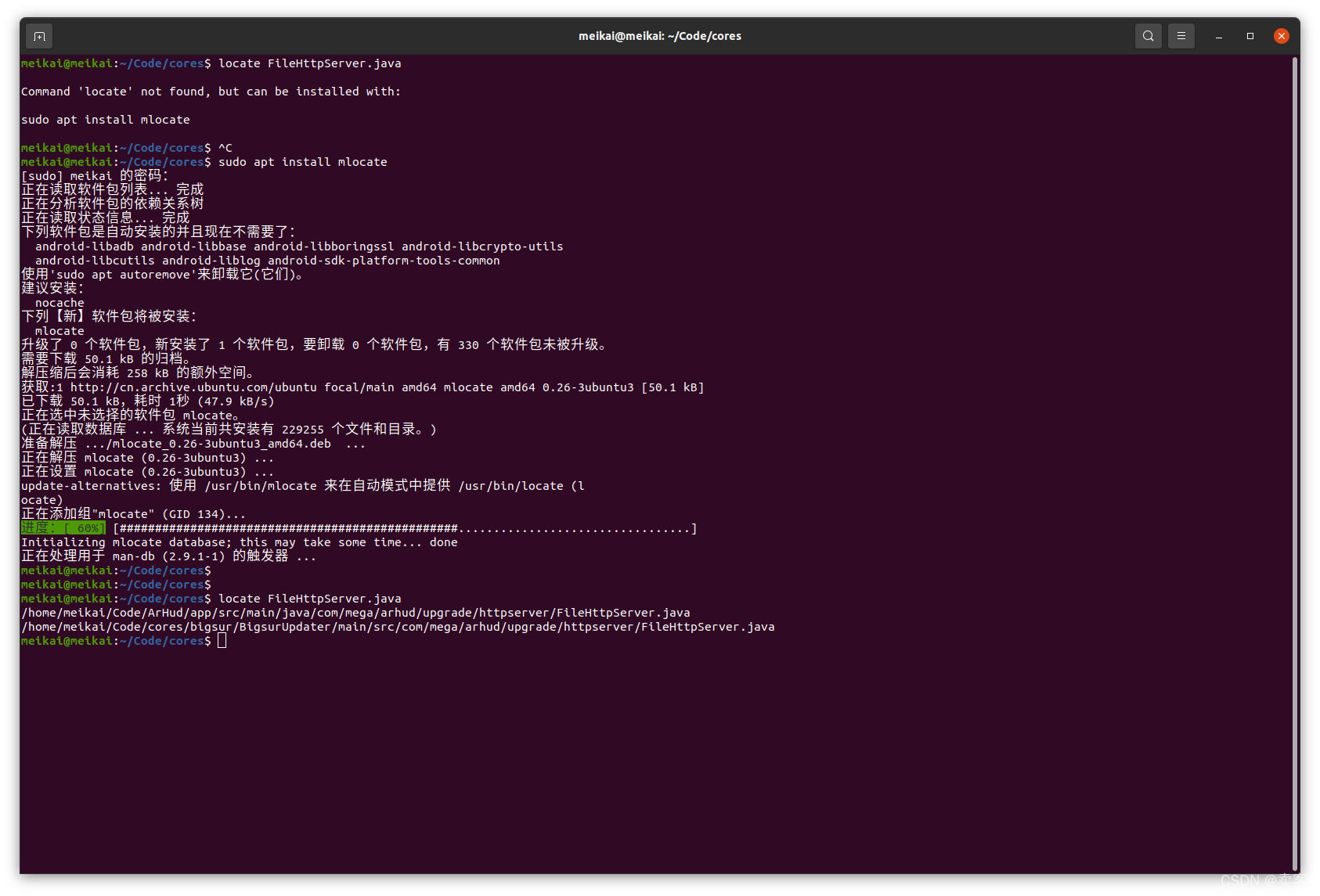Click the line '下列【新】软件包将被安装:'
Image resolution: width=1320 pixels, height=896 pixels.
click(x=109, y=317)
